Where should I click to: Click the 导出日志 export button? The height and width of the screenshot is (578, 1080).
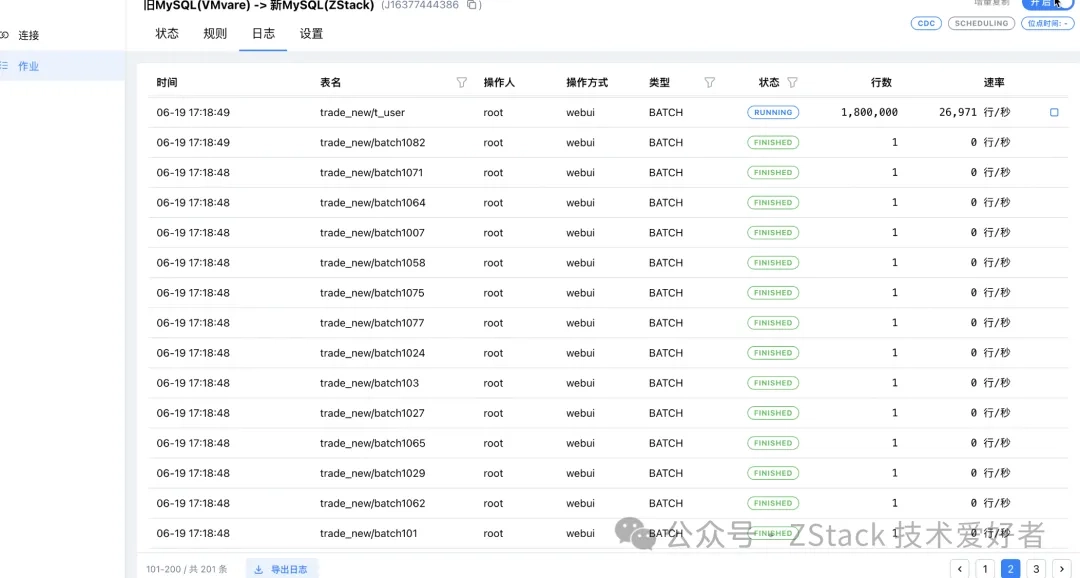pos(282,569)
